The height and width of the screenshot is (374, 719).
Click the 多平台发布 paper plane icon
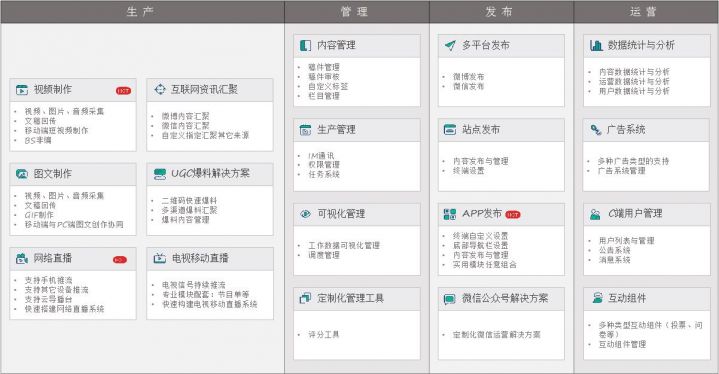(450, 45)
